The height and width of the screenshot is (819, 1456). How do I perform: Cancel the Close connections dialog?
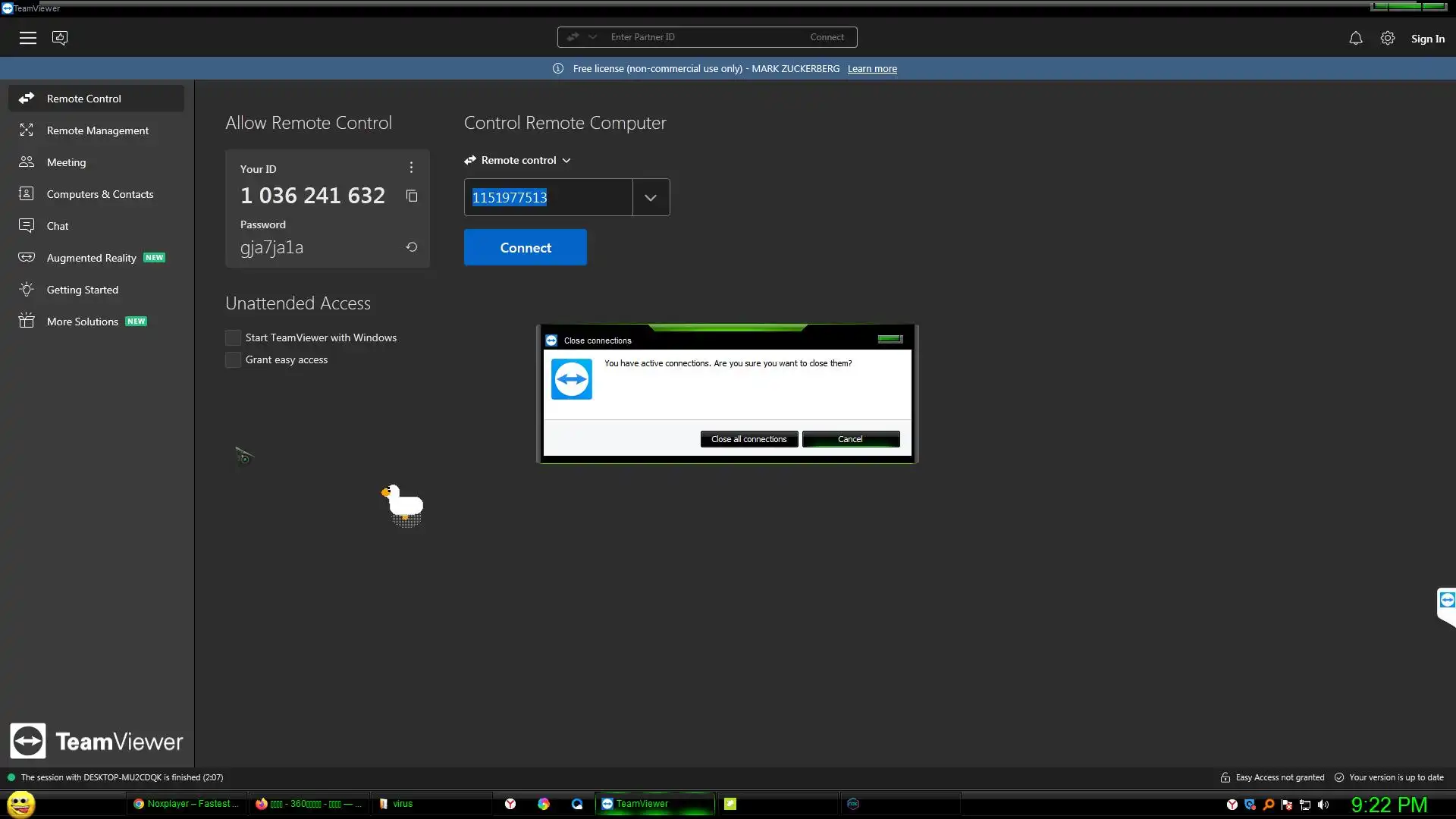pos(850,439)
